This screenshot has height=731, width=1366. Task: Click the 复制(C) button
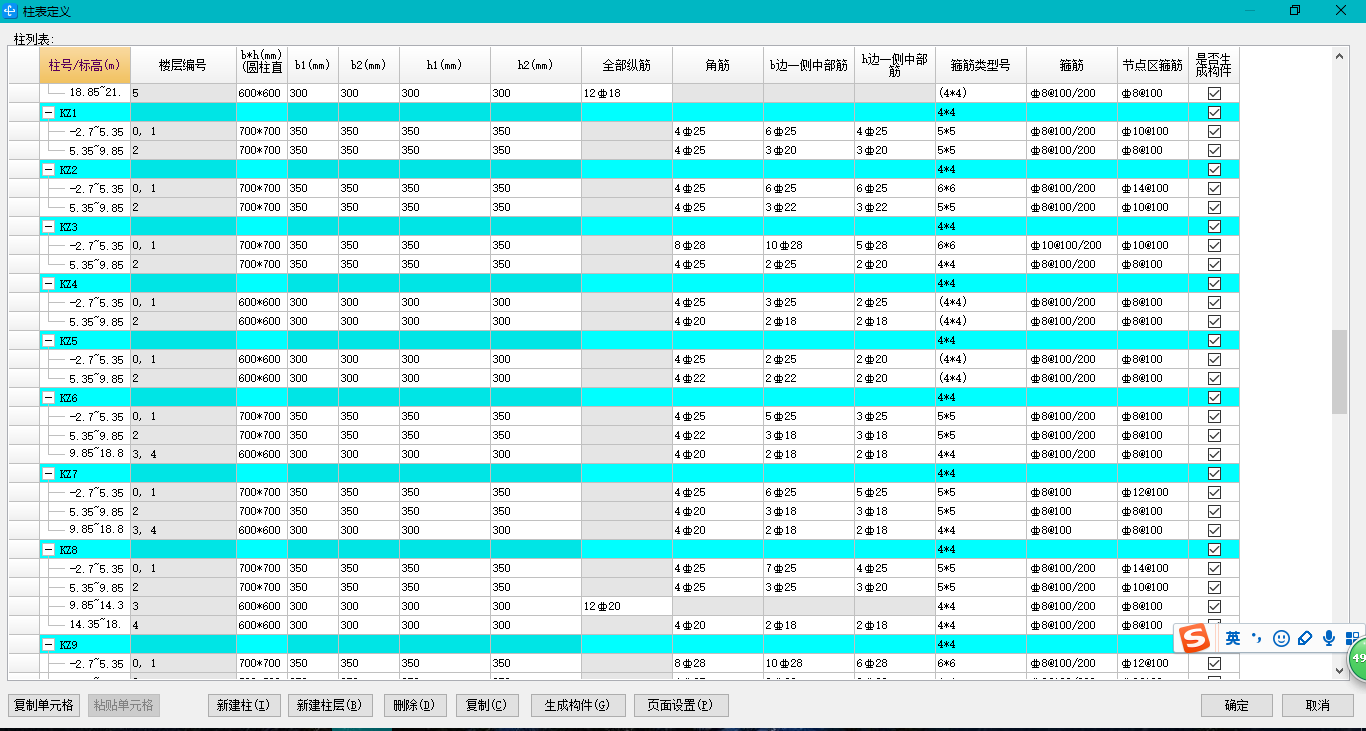pyautogui.click(x=487, y=705)
